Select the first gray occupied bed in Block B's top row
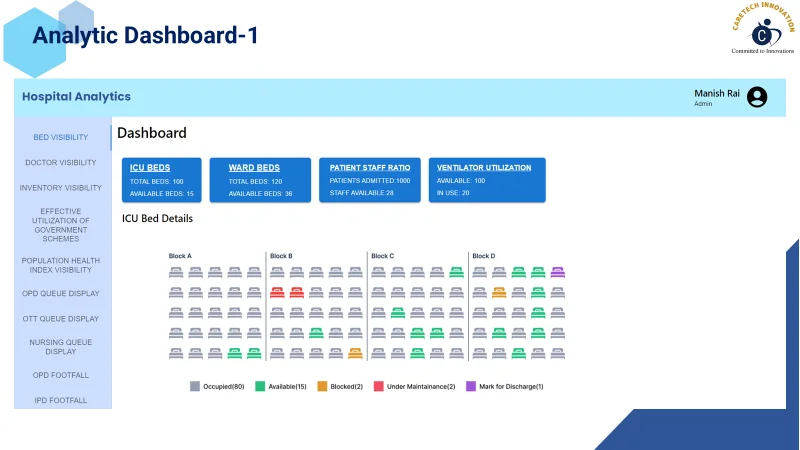 [277, 272]
